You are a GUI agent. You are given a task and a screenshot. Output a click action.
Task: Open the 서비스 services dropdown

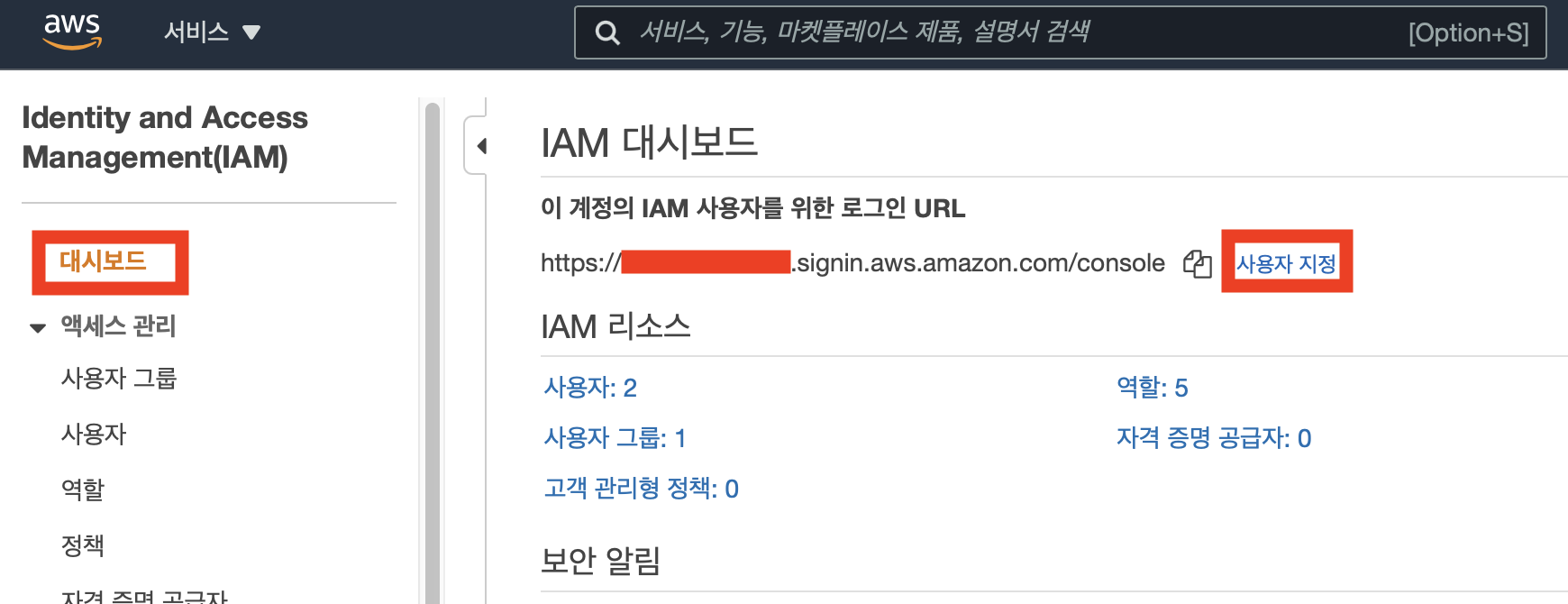[212, 32]
